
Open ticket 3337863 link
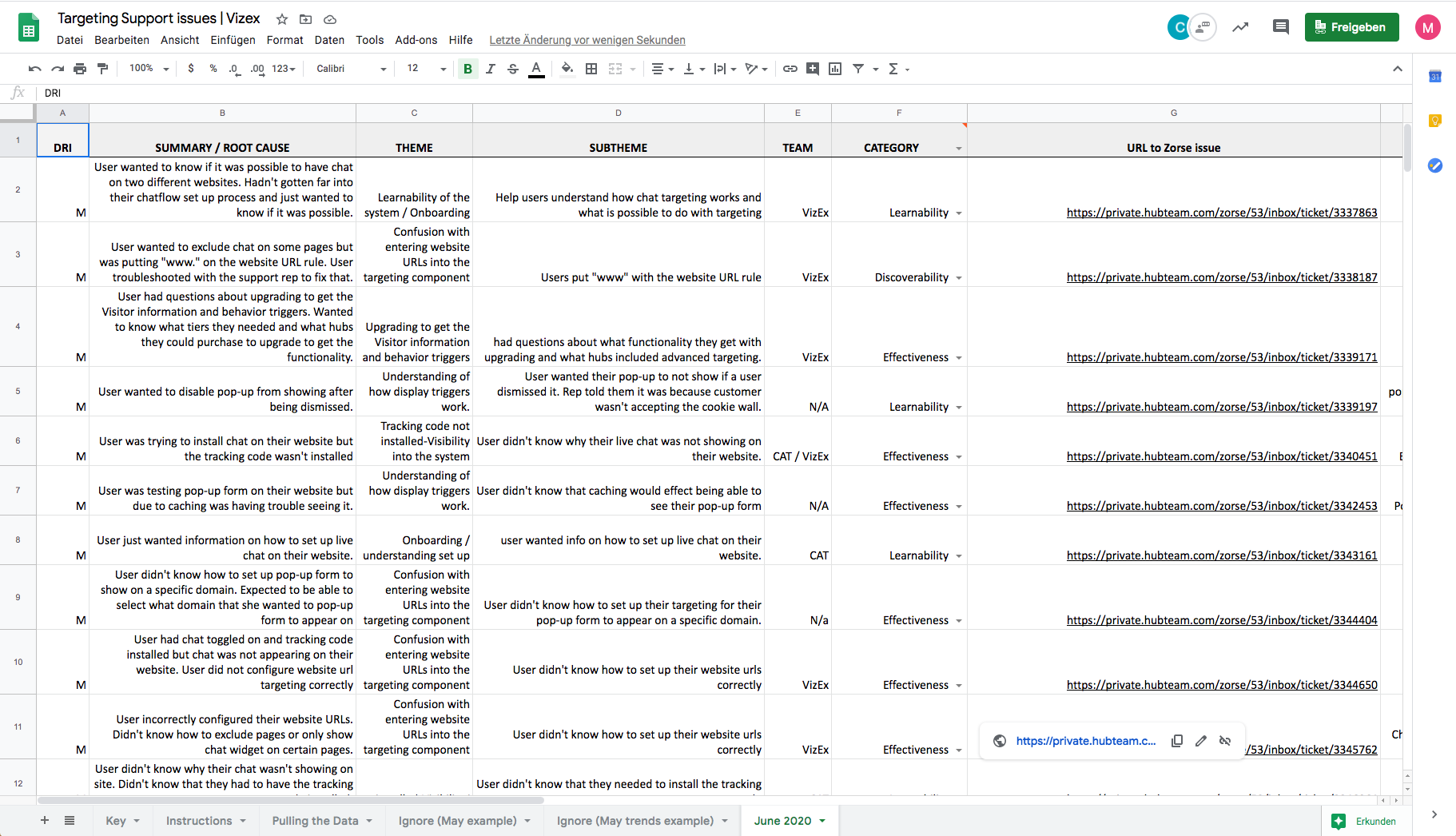click(1222, 213)
